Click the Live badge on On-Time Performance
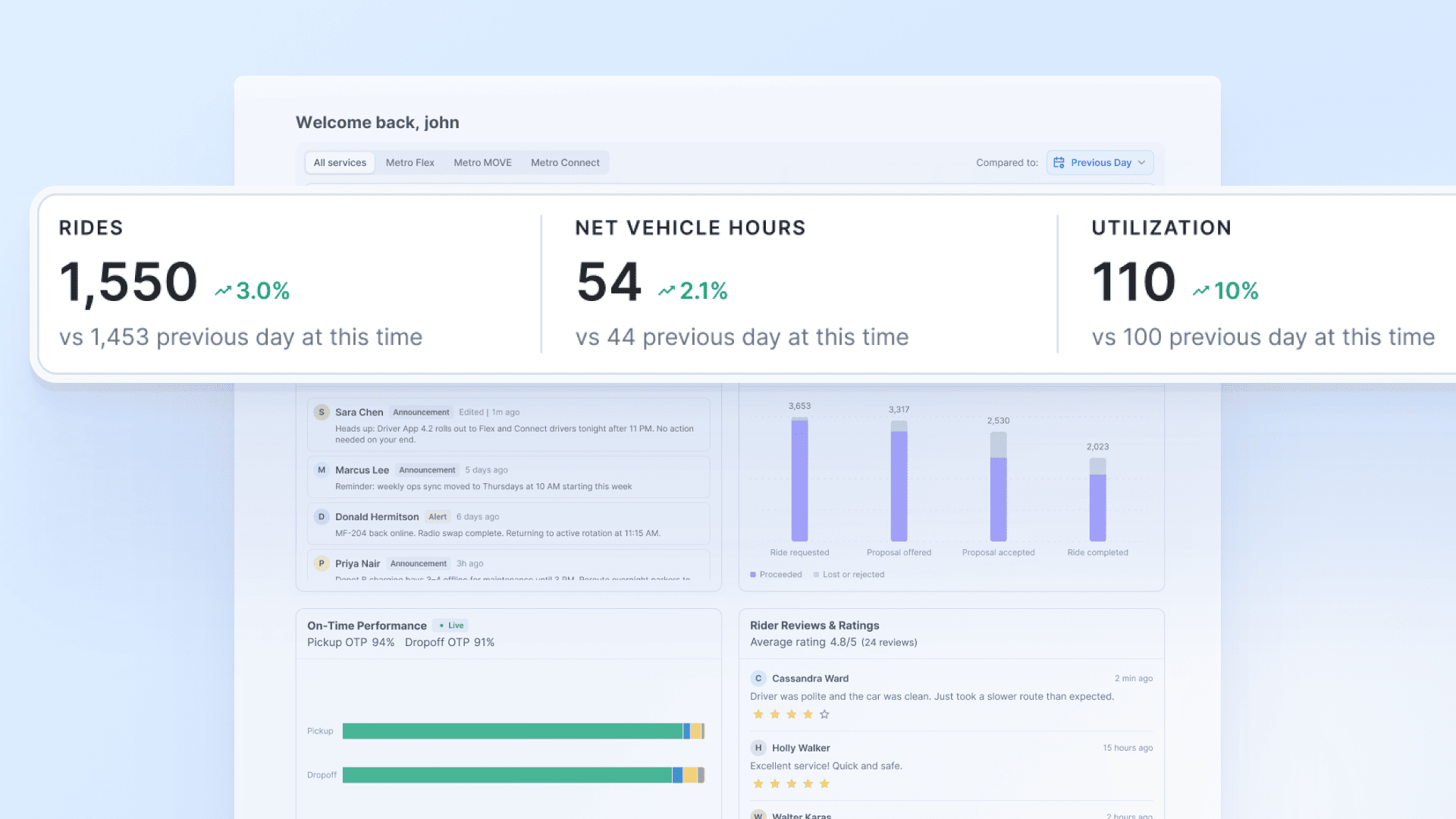 451,626
